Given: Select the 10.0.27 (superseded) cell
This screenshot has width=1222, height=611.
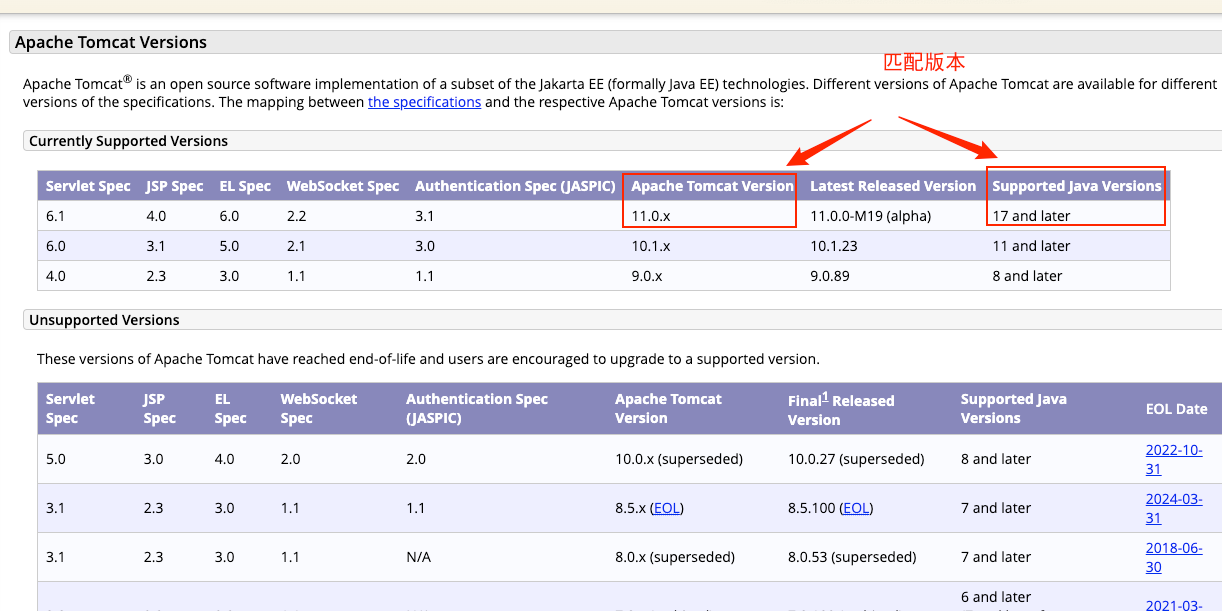Looking at the screenshot, I should coord(856,459).
